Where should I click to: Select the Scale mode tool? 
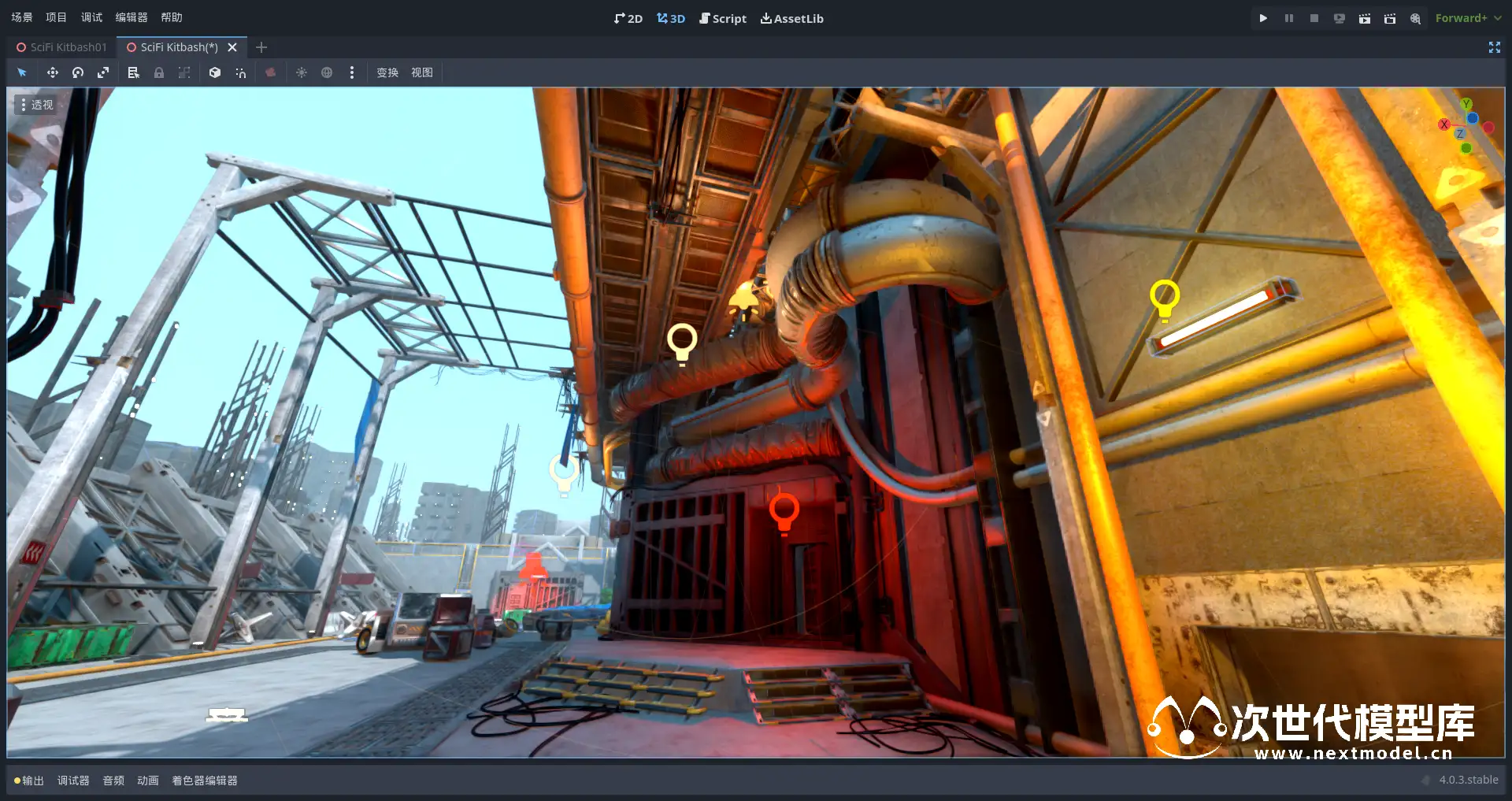click(x=103, y=72)
